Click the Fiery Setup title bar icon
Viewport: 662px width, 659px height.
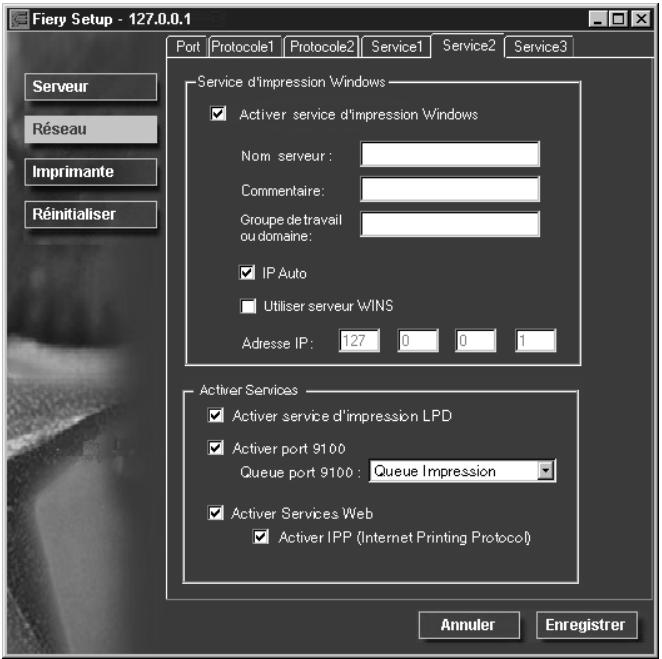[19, 19]
